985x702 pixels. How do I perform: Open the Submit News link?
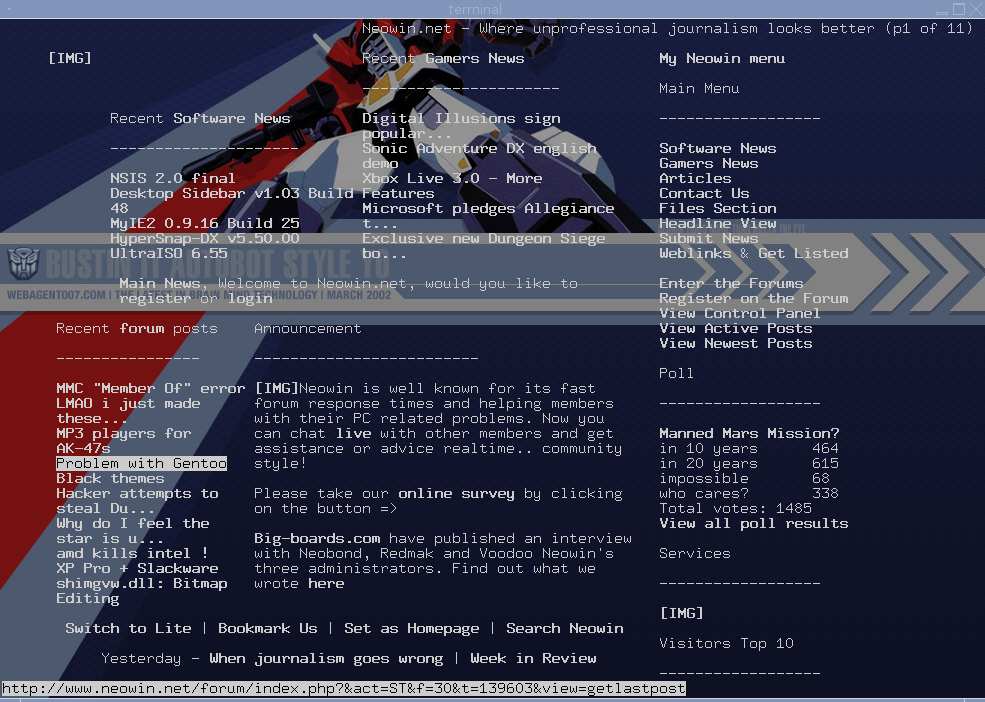709,239
